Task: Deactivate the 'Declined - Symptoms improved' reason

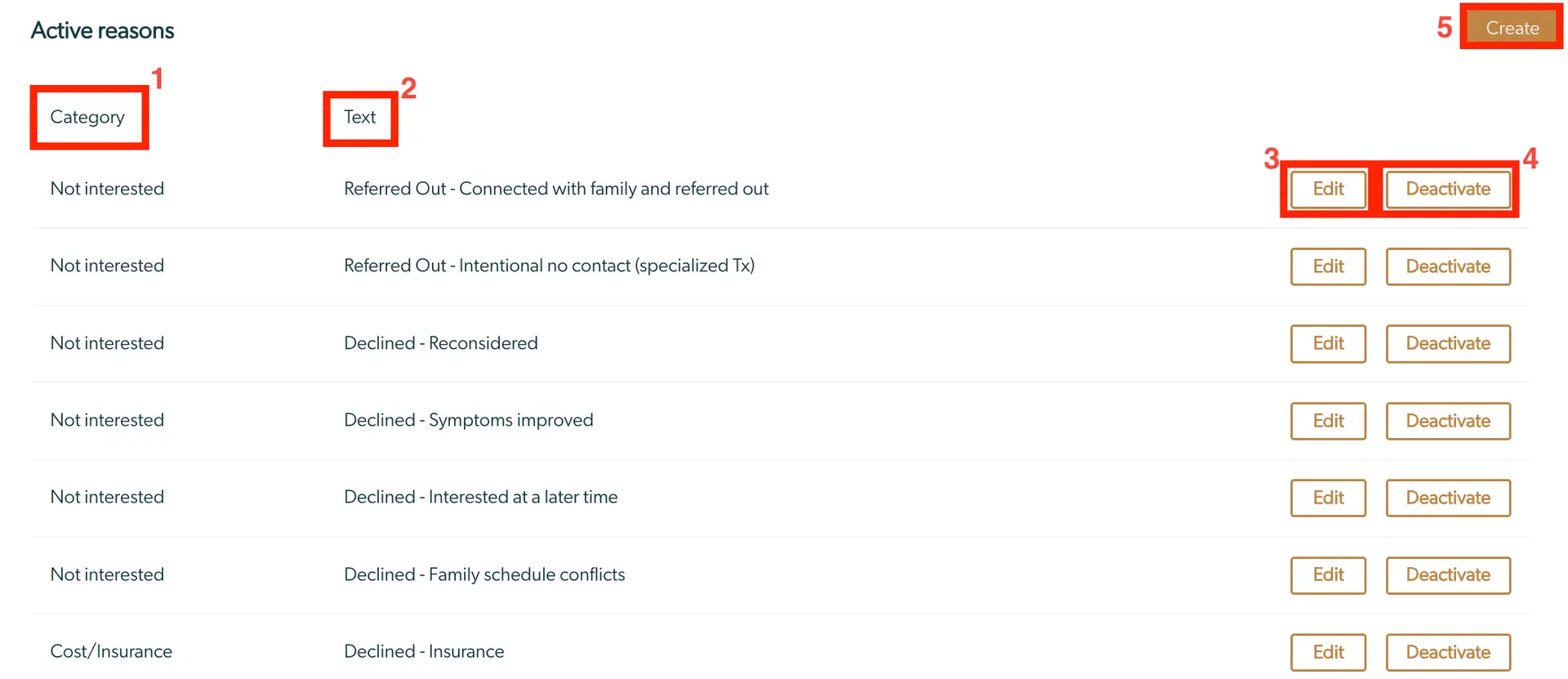Action: pos(1448,421)
